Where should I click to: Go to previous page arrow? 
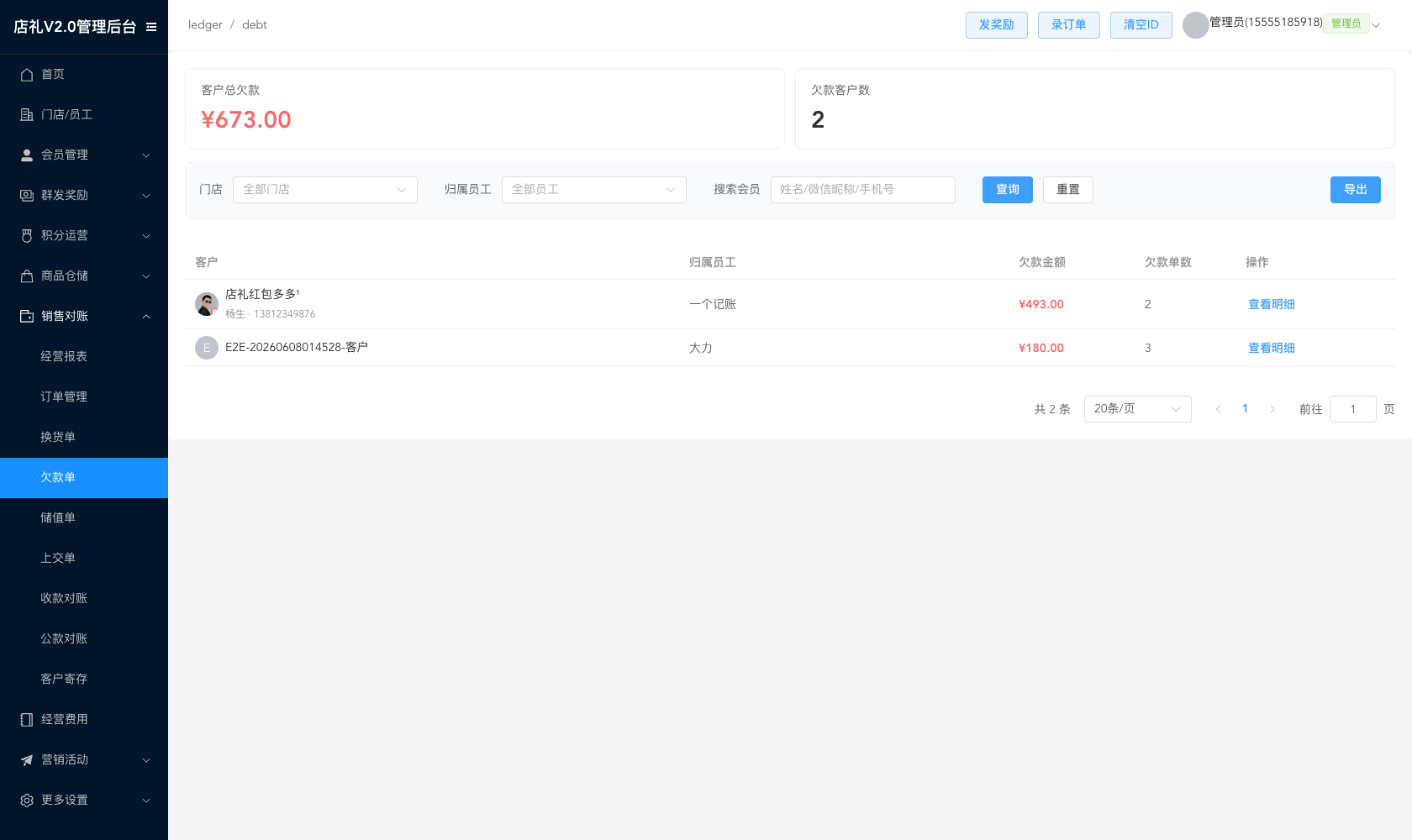pyautogui.click(x=1219, y=409)
